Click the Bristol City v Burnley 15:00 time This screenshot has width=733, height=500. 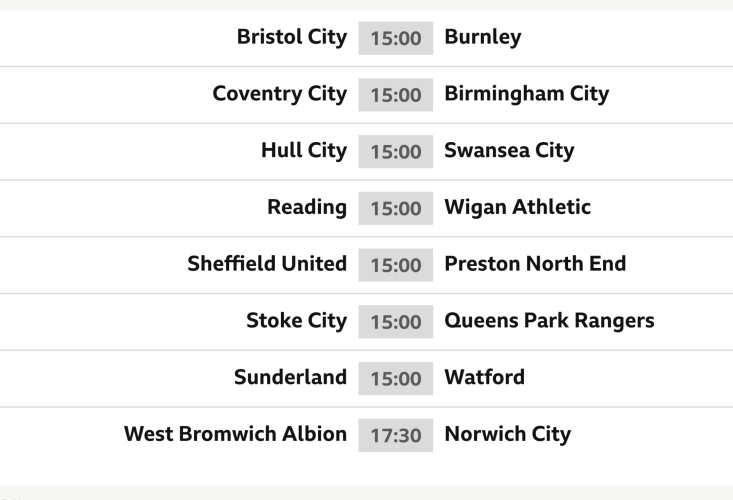coord(396,39)
